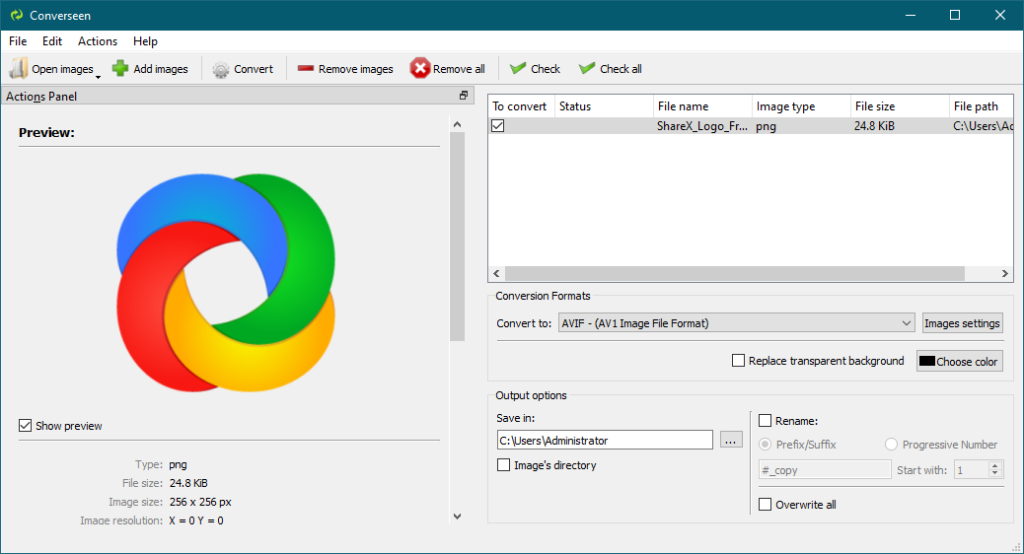The height and width of the screenshot is (554, 1024).
Task: Open the Edit menu
Action: point(52,41)
